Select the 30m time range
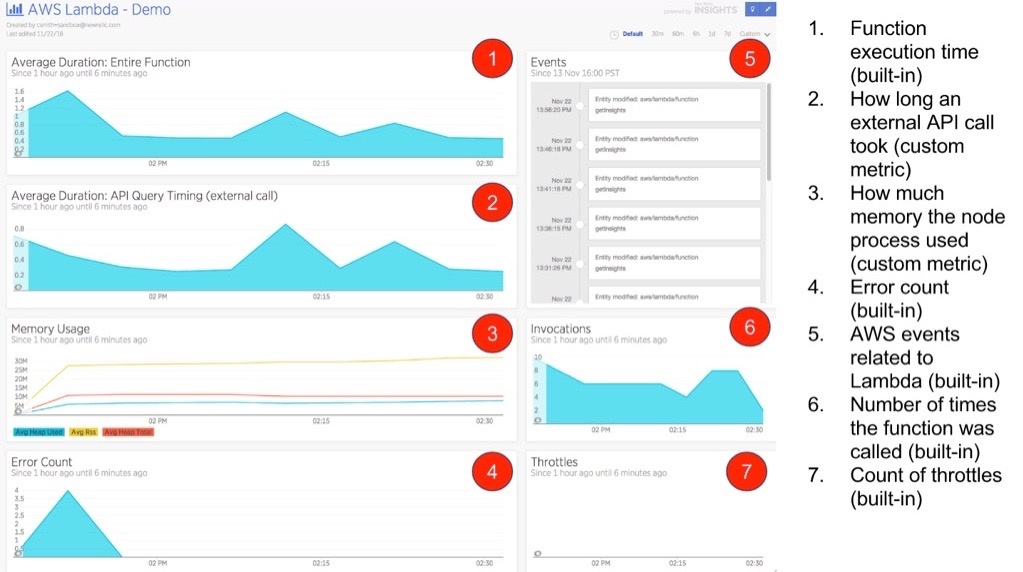 pyautogui.click(x=657, y=34)
